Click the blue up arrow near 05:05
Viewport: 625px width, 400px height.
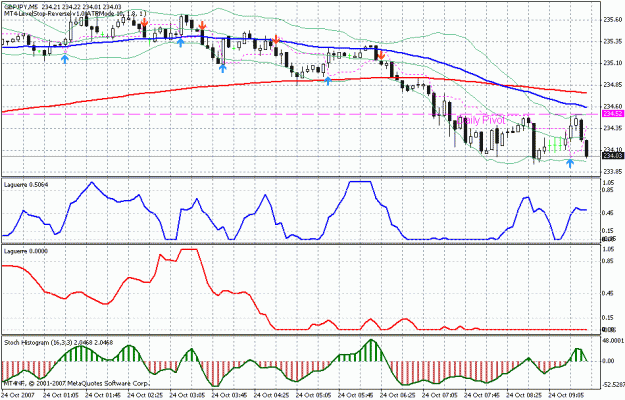tap(328, 81)
